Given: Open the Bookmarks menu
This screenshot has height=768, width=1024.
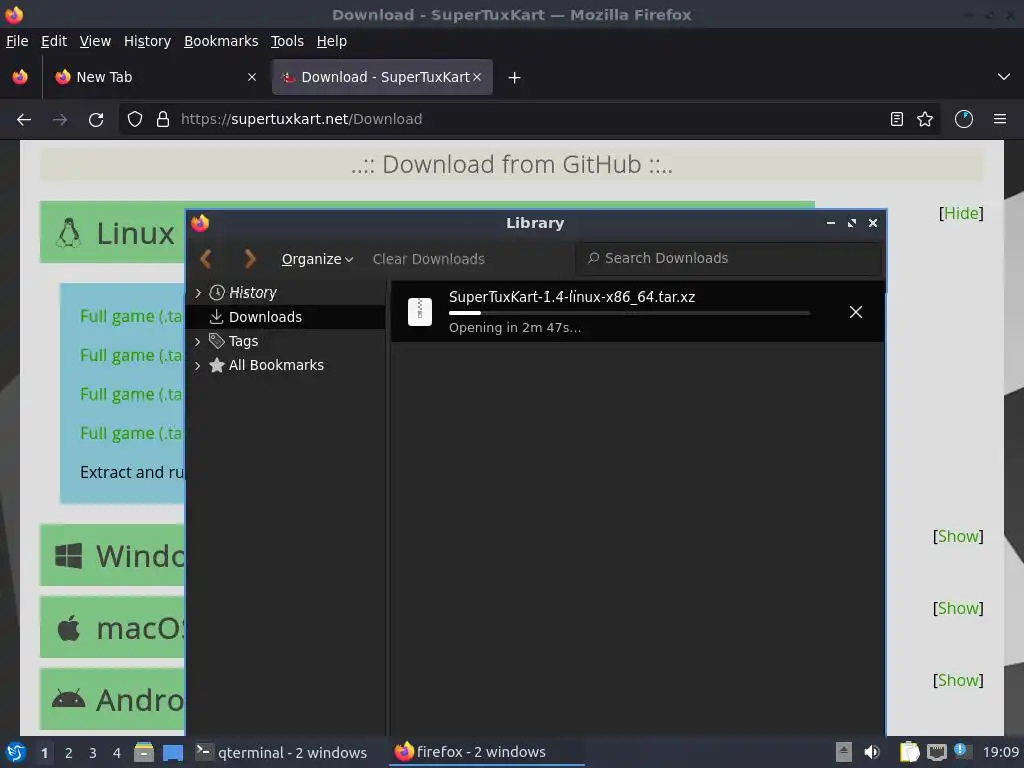Looking at the screenshot, I should tap(221, 41).
